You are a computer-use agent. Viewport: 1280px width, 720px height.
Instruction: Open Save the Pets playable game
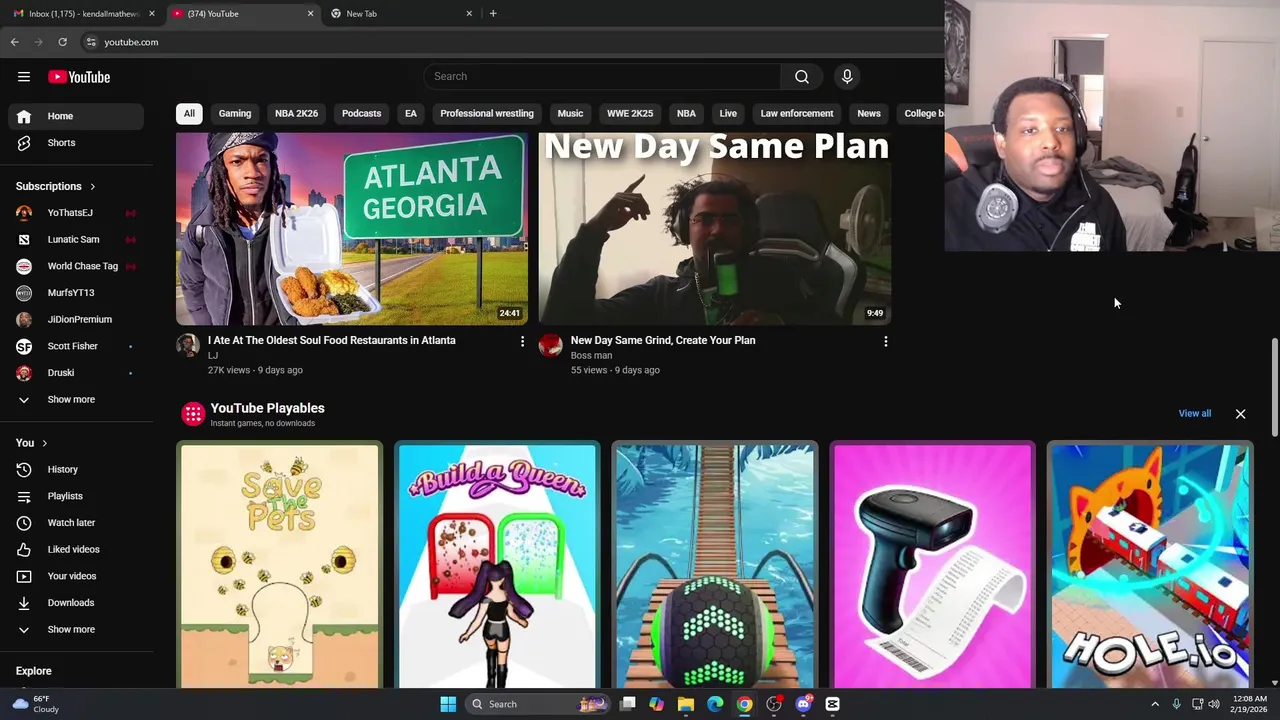[x=280, y=566]
